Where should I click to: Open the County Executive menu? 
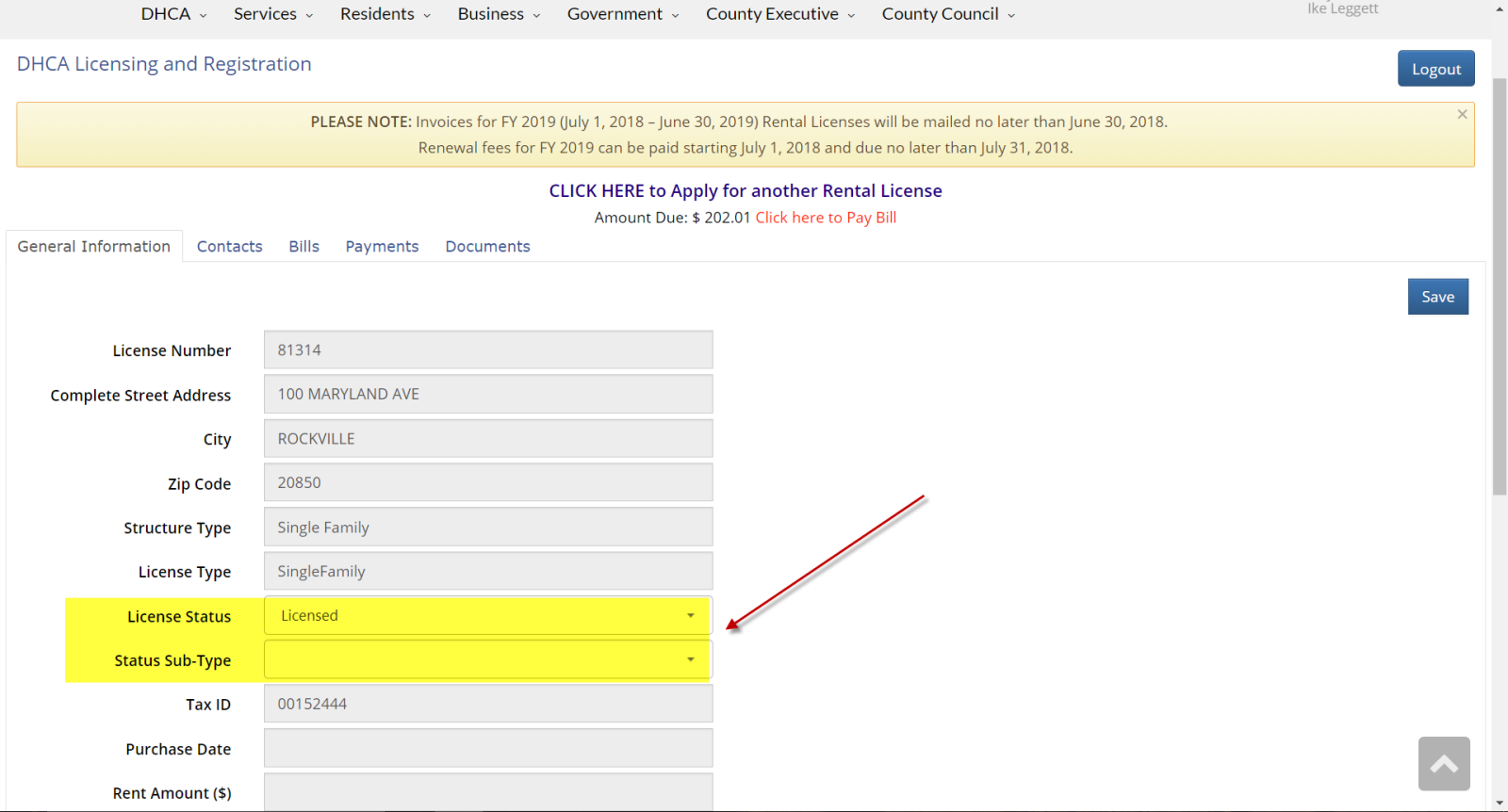pos(779,14)
